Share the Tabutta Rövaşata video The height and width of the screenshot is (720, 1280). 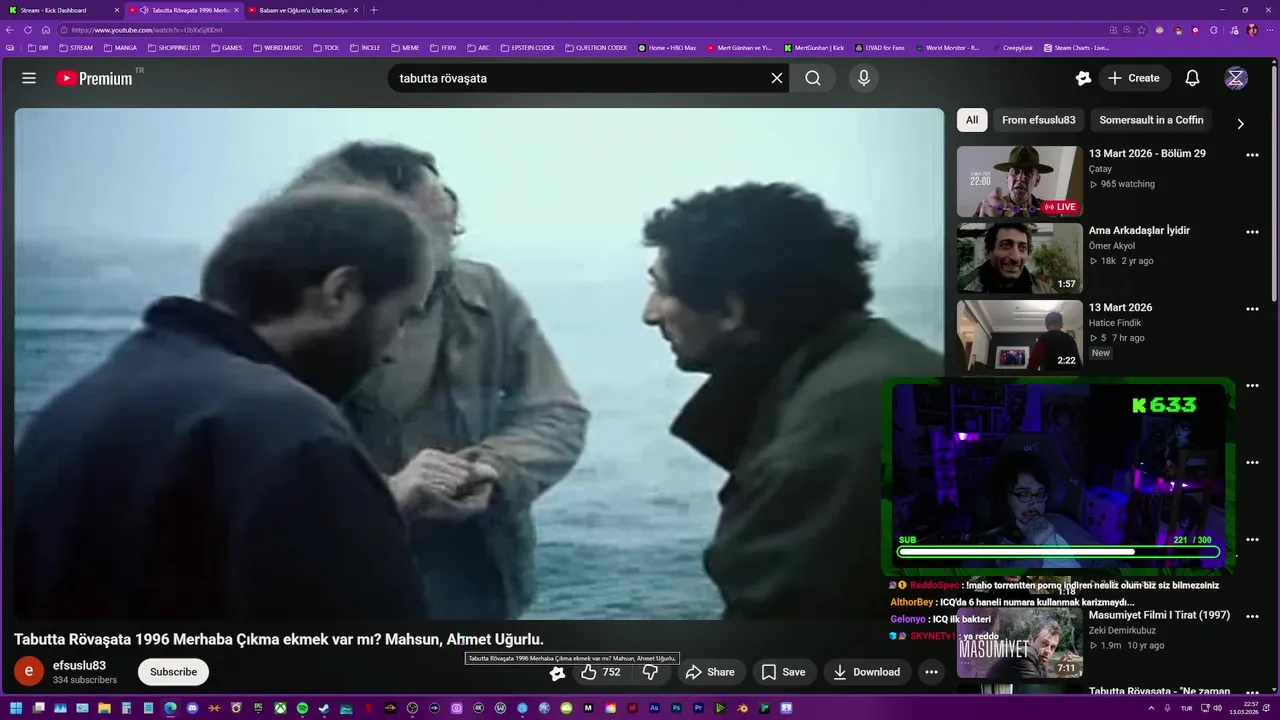point(710,672)
